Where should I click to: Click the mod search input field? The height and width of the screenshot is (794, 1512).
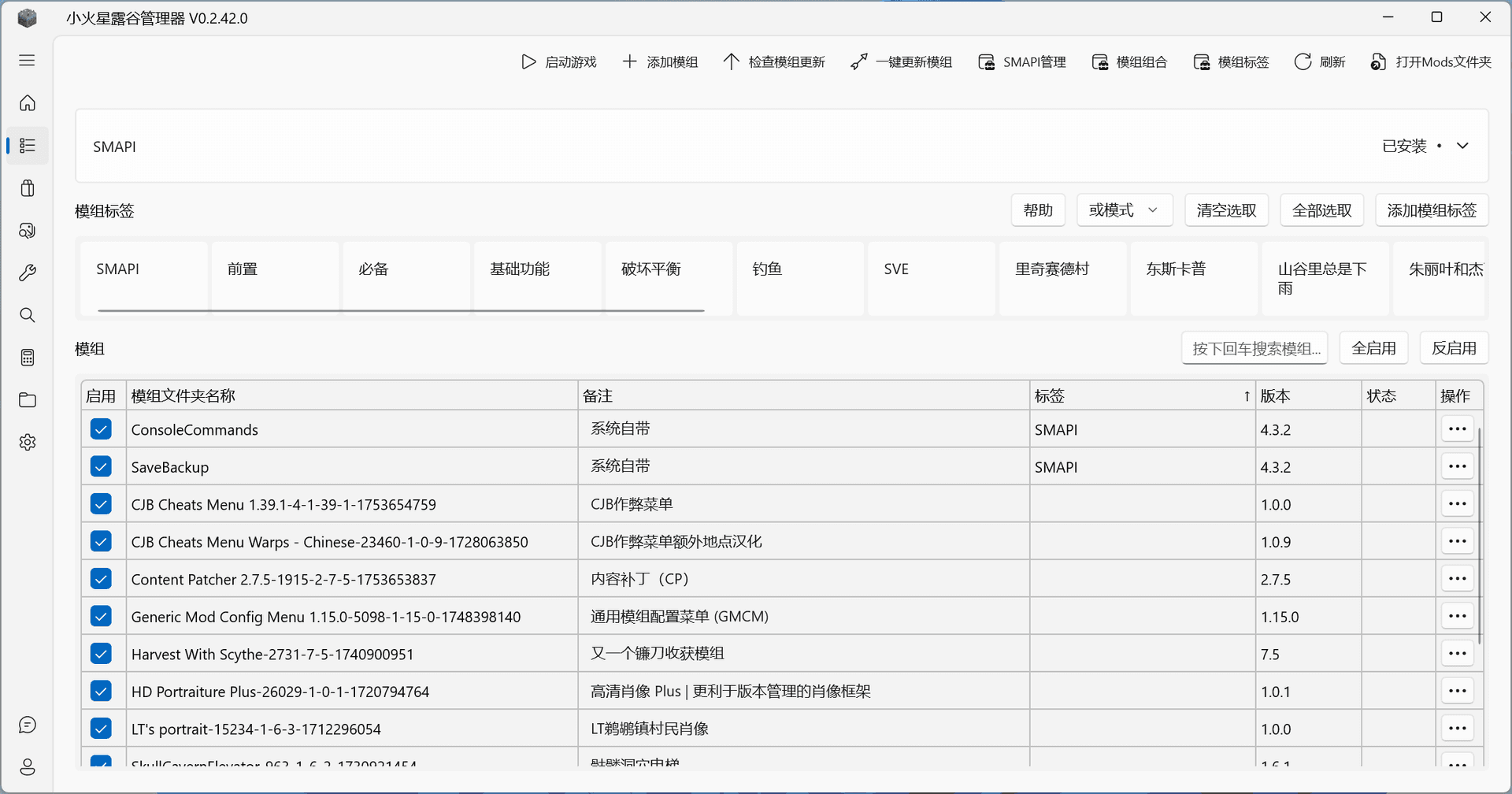click(x=1254, y=348)
